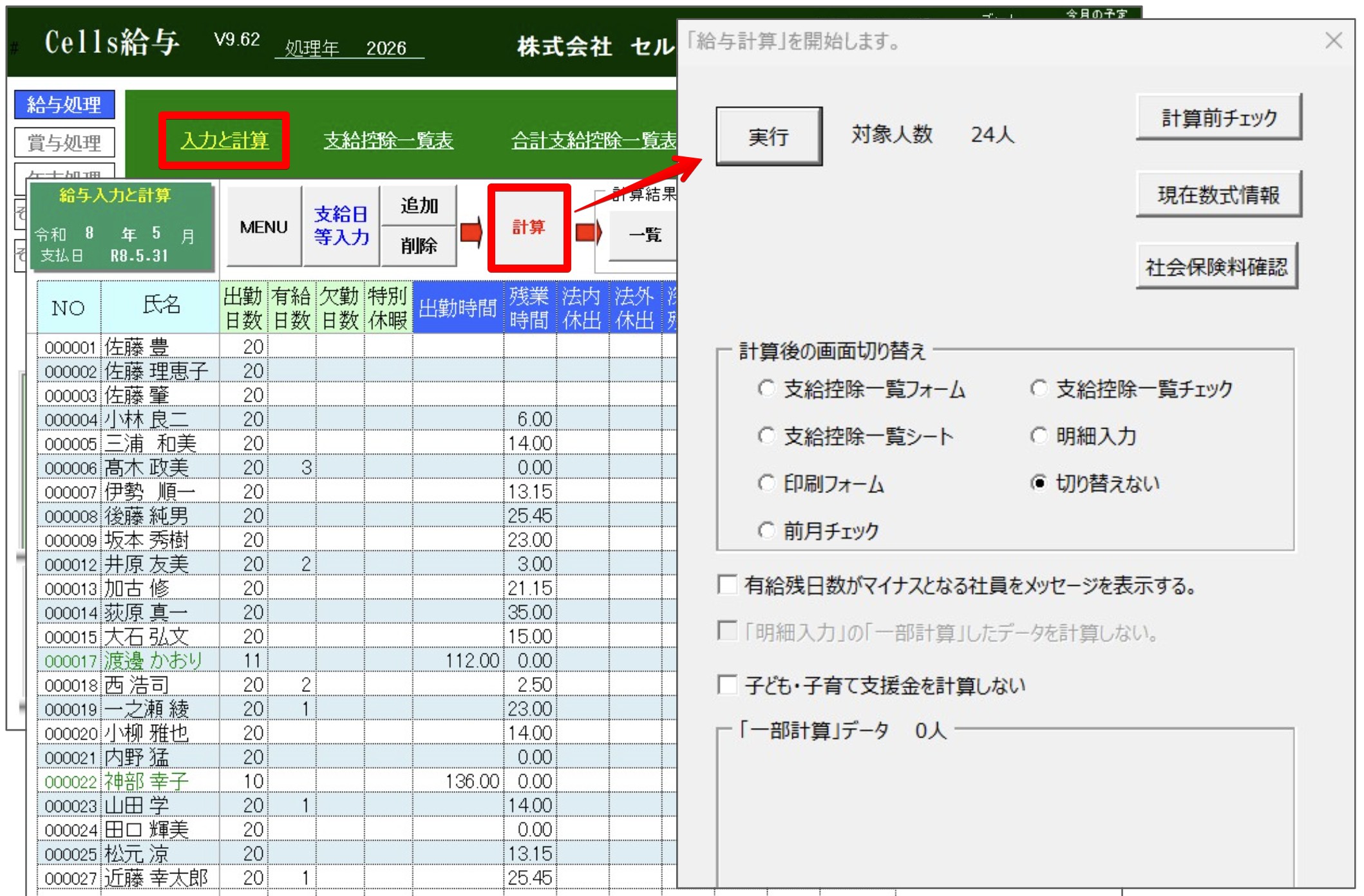The image size is (1364, 896).
Task: Open the MENU screen
Action: (x=263, y=227)
